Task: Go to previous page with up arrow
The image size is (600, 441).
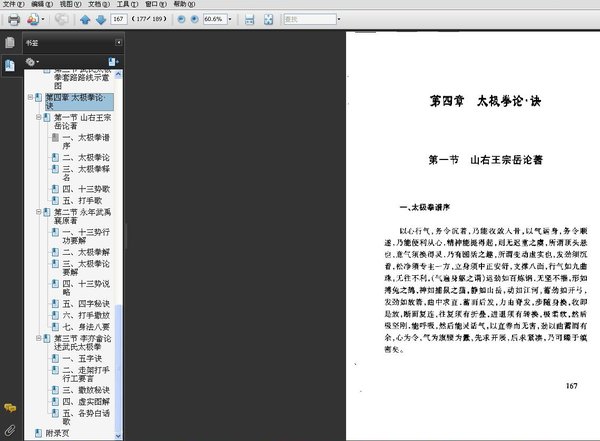Action: 85,19
